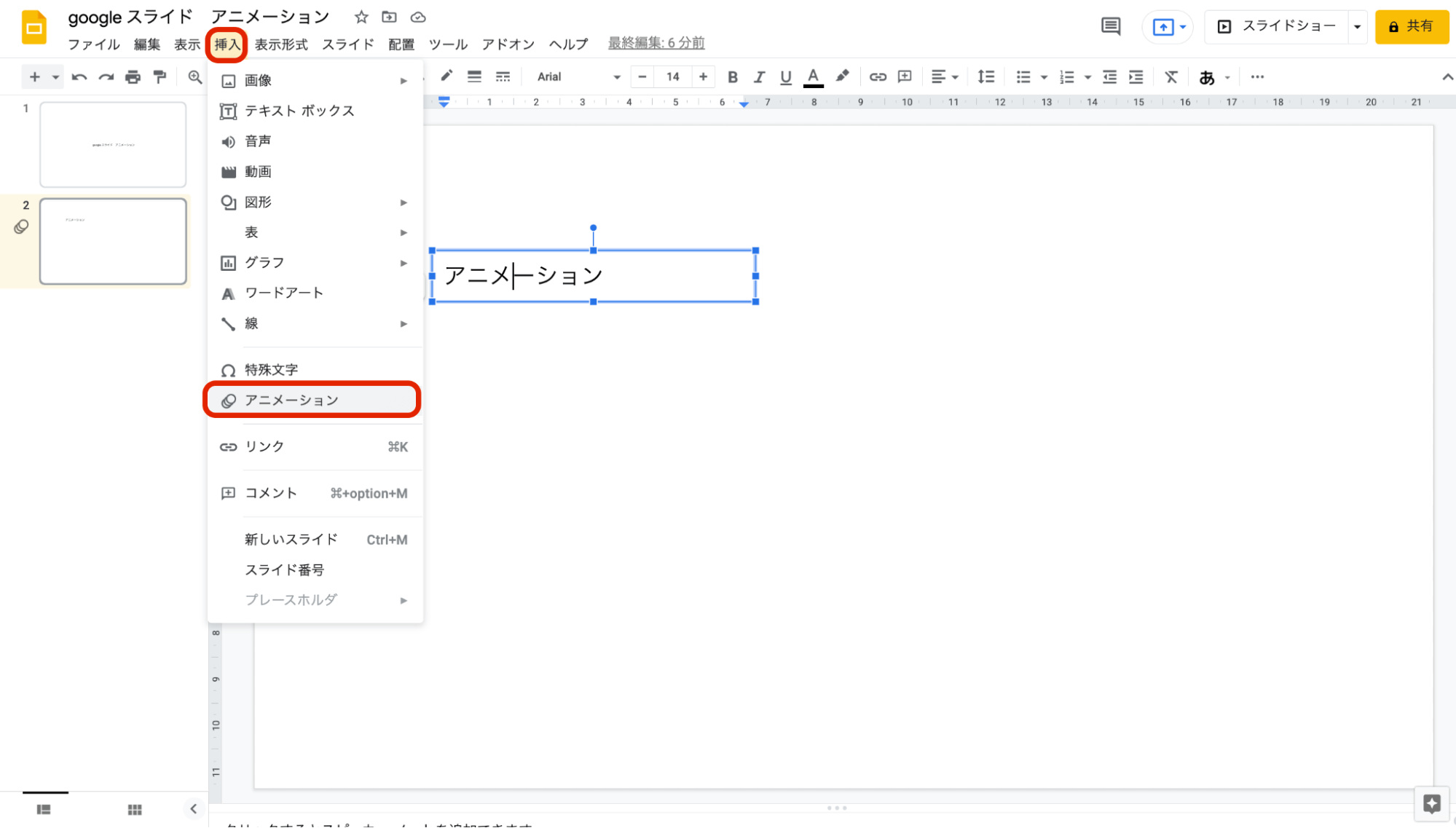
Task: Undo the last action
Action: pyautogui.click(x=79, y=76)
